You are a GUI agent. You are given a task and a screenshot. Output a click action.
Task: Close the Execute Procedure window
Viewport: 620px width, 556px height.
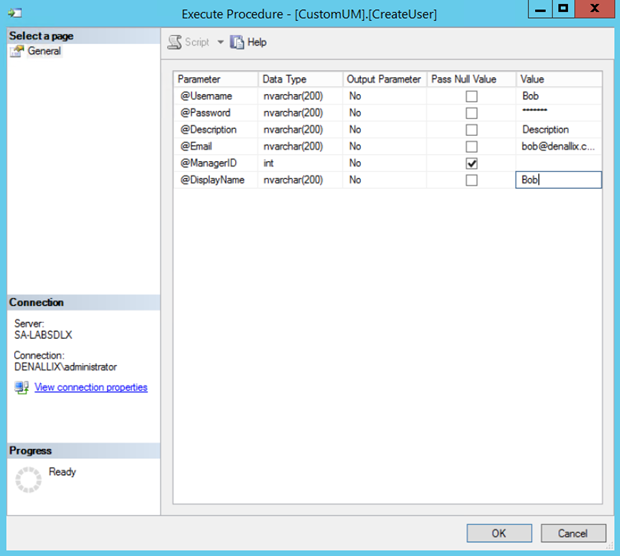coord(594,9)
